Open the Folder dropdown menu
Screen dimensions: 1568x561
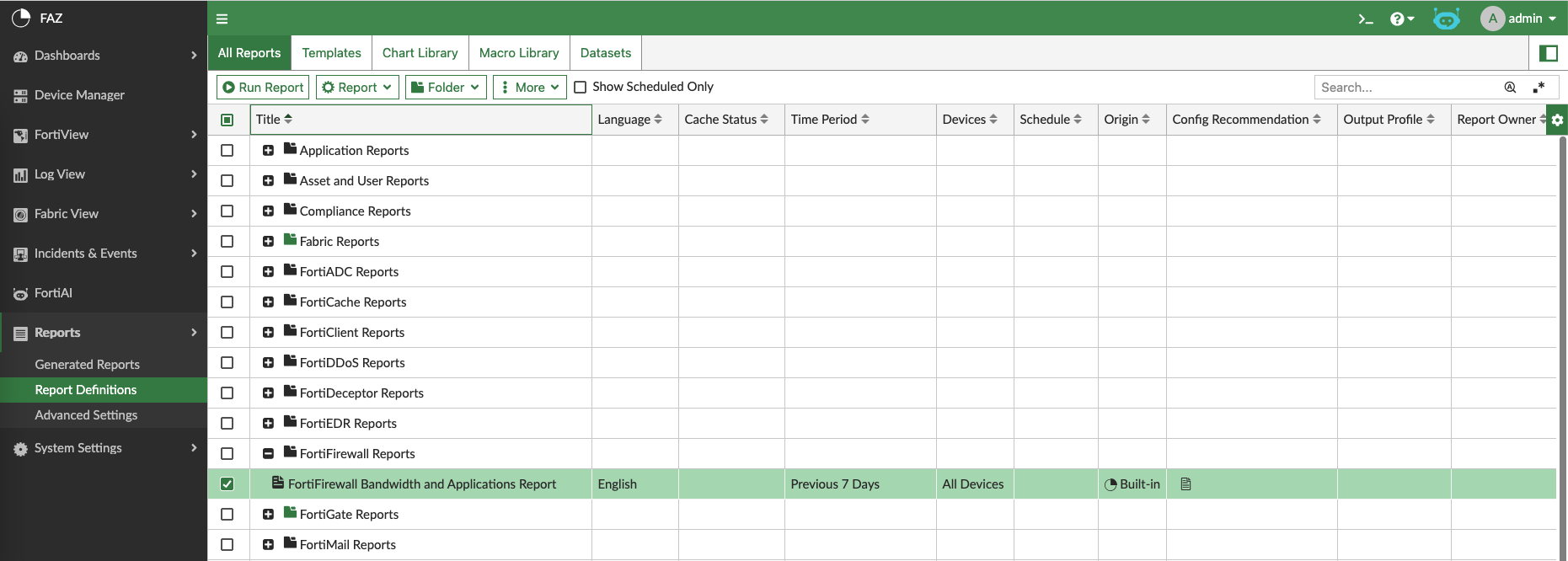[x=446, y=87]
